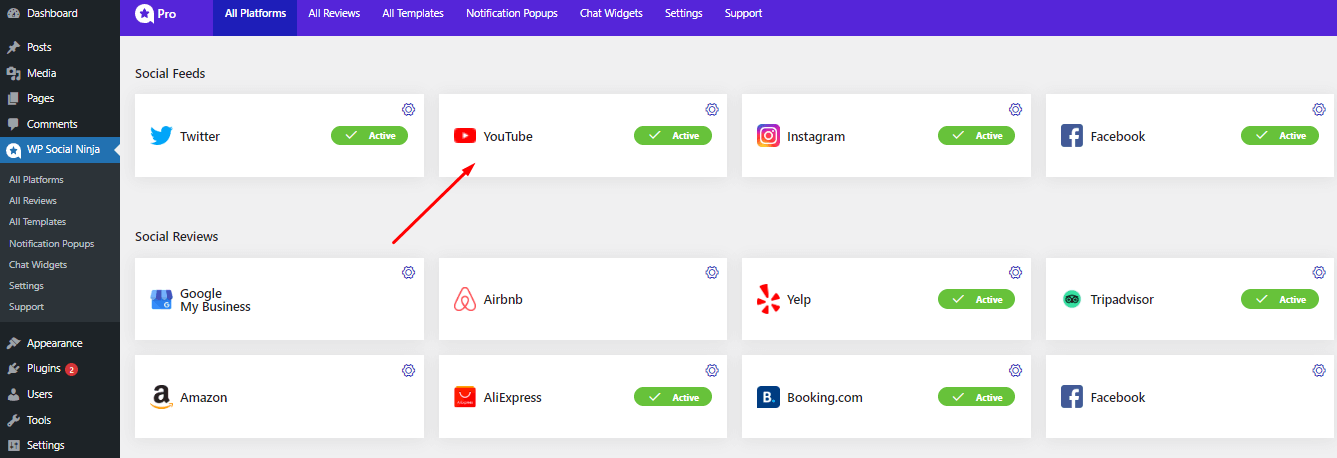Toggle the AliExpress Active status
The height and width of the screenshot is (458, 1337).
click(x=673, y=397)
